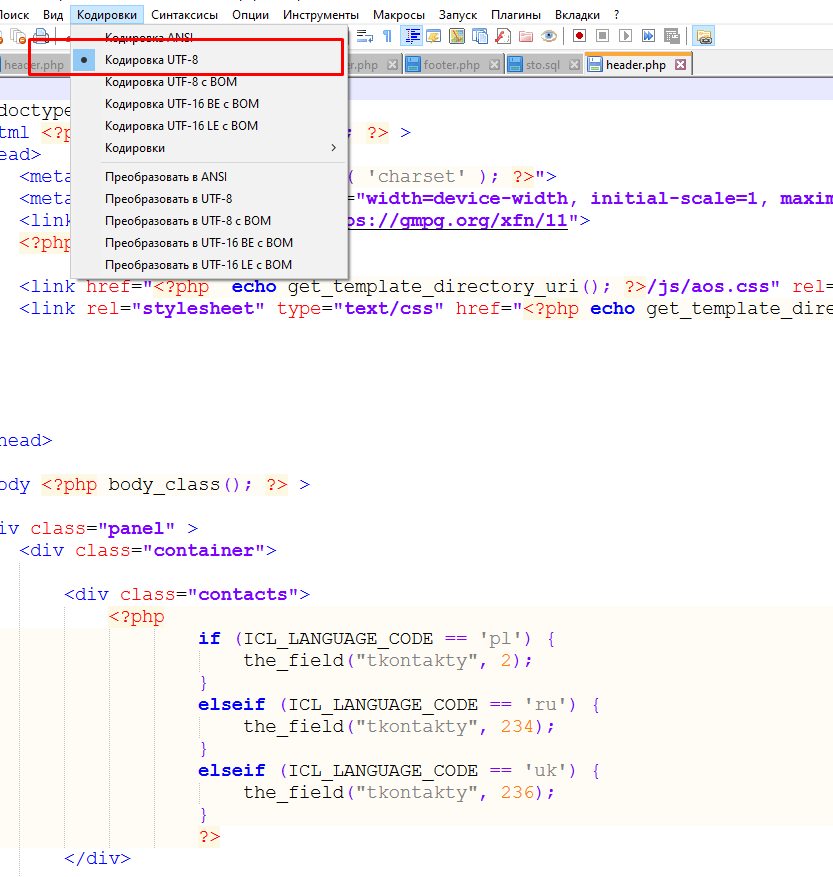The height and width of the screenshot is (877, 833).
Task: Click the stop macro recording icon
Action: pos(603,36)
